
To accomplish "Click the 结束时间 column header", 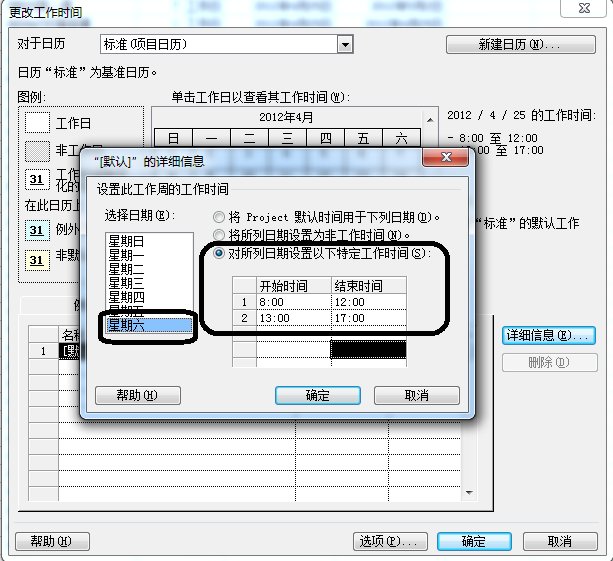I will point(369,286).
